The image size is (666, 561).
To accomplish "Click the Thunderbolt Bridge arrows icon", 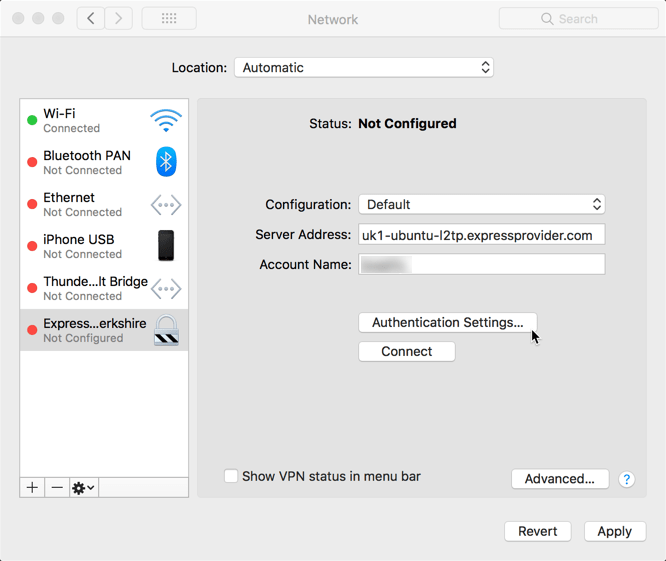I will coord(166,289).
